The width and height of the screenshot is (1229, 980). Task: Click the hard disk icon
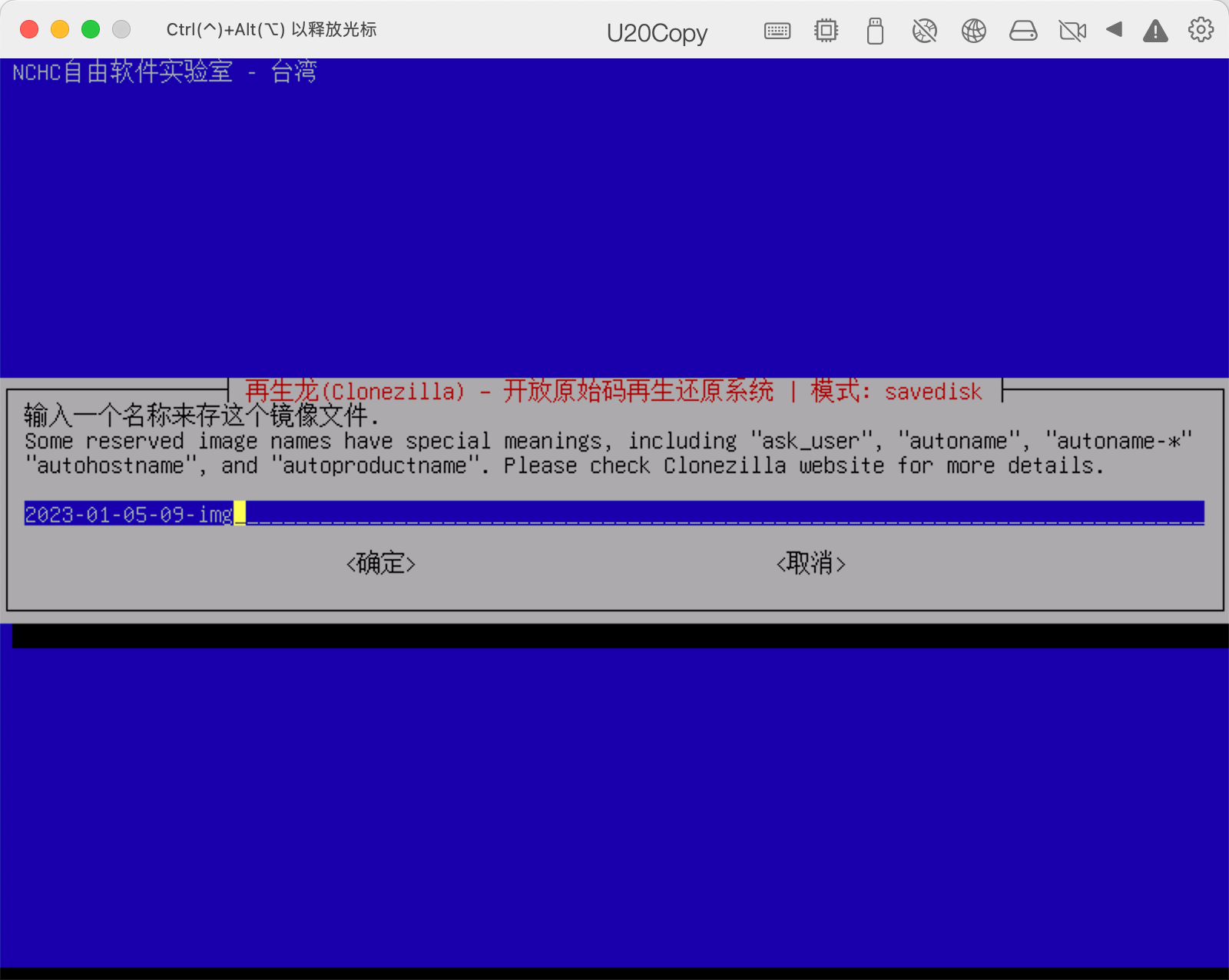point(1023,31)
